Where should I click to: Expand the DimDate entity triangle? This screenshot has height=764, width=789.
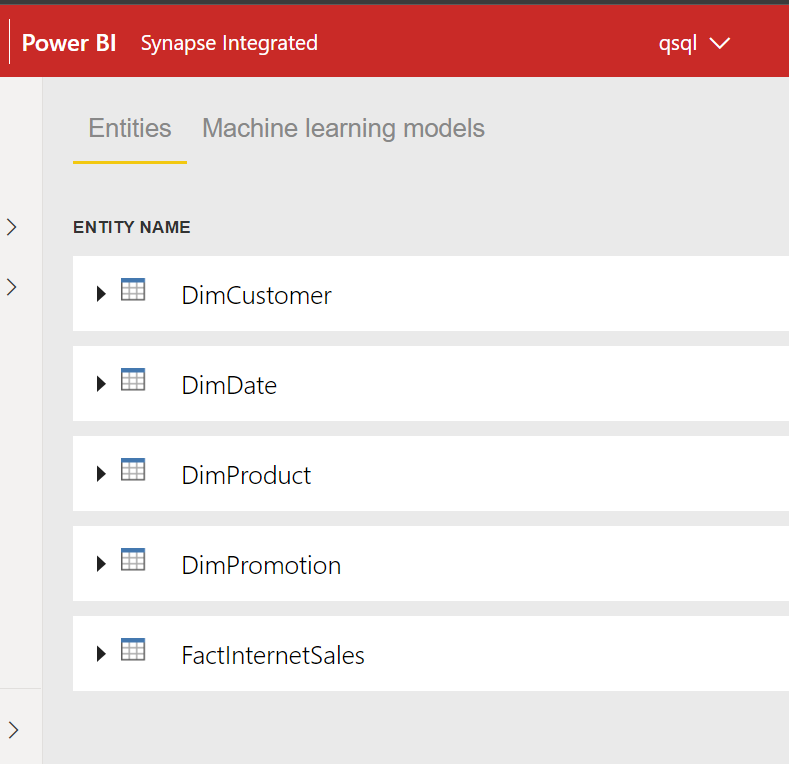[101, 384]
